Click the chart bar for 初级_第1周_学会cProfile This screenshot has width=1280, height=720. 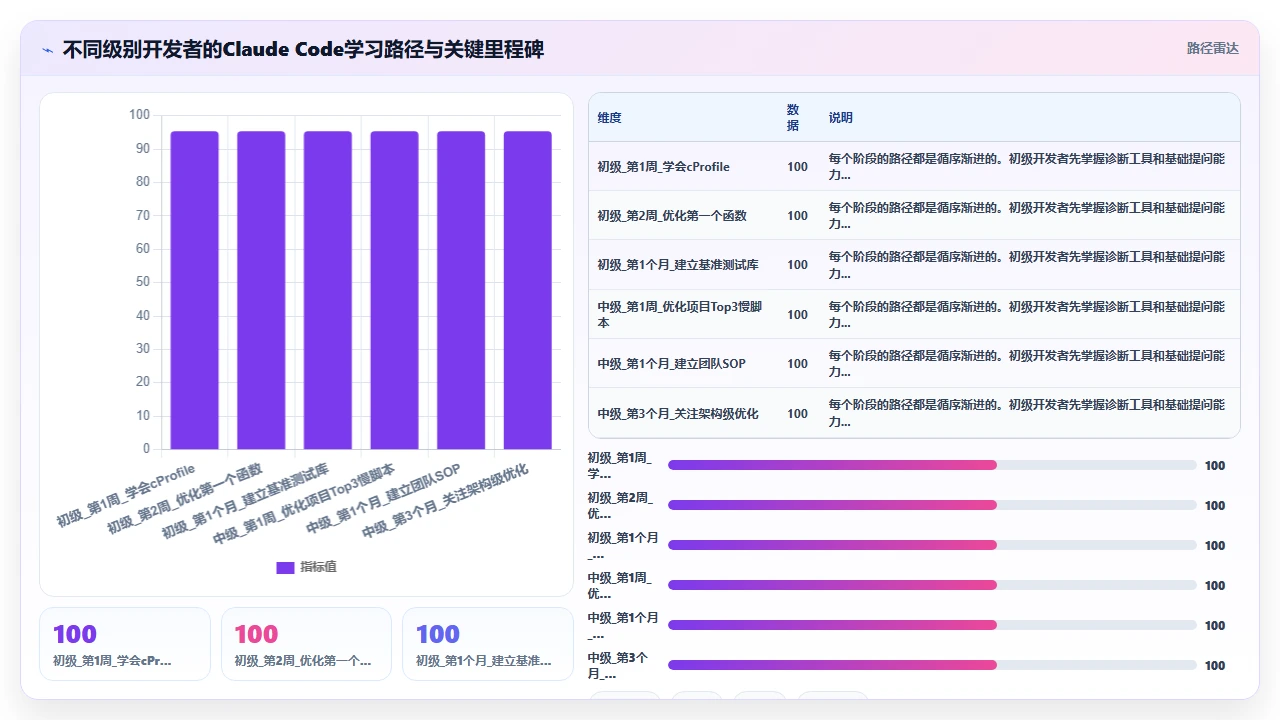click(194, 290)
